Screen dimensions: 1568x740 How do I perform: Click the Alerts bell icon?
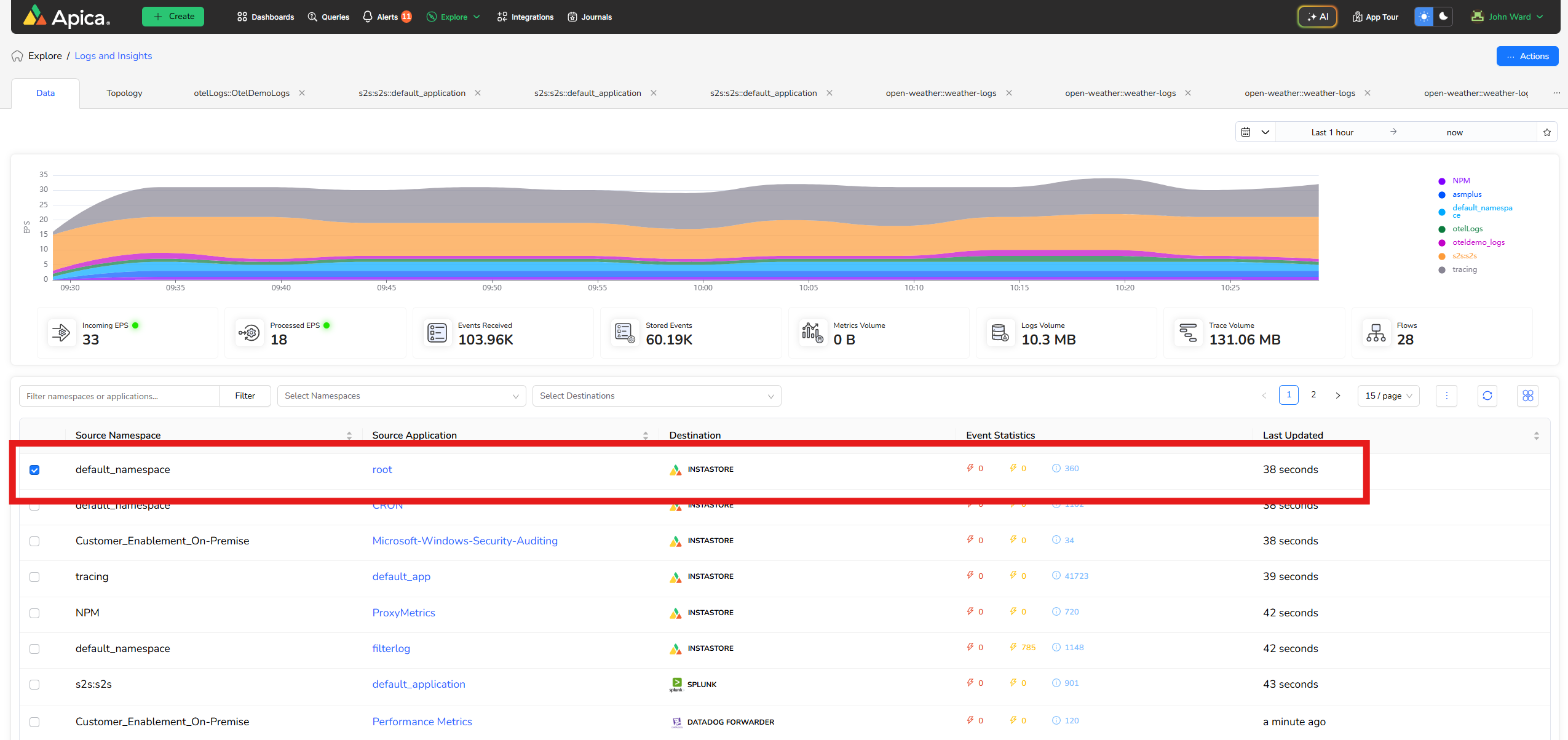click(368, 17)
